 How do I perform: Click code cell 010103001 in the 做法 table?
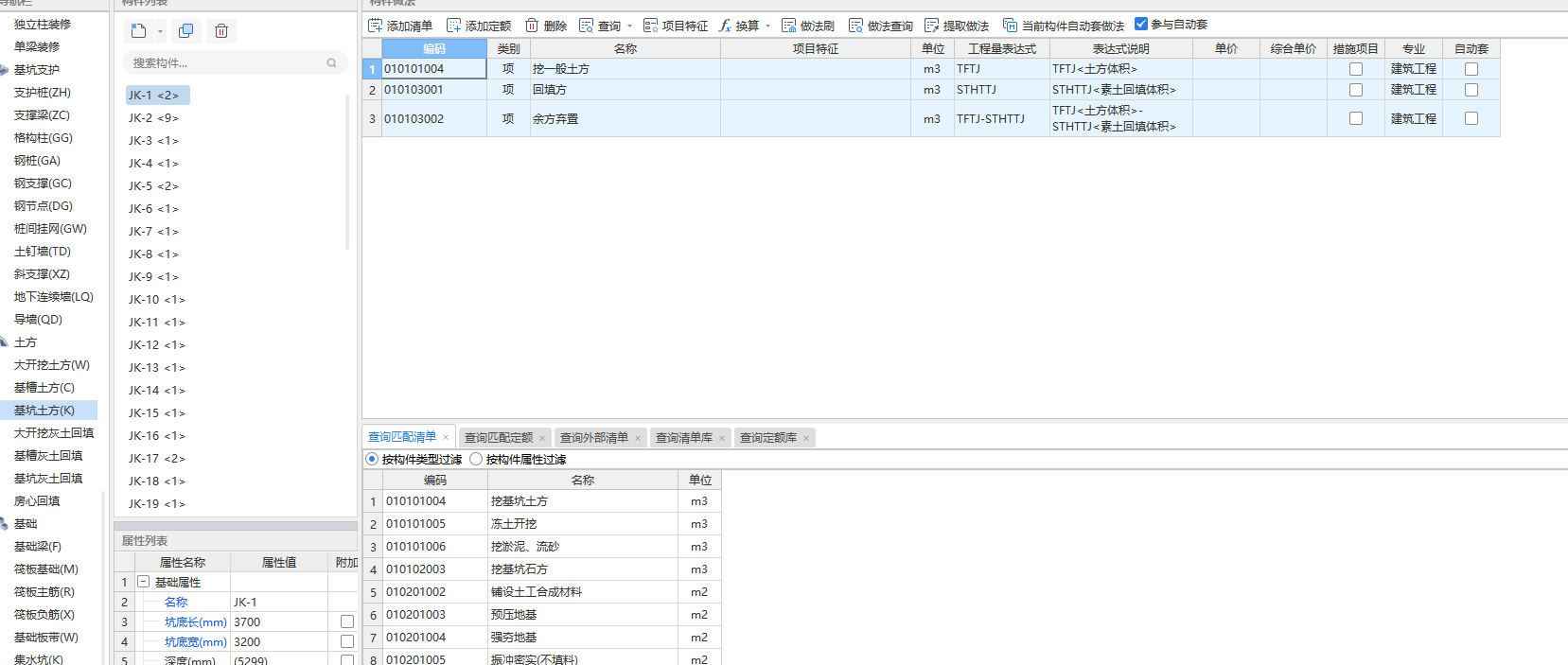pos(434,90)
